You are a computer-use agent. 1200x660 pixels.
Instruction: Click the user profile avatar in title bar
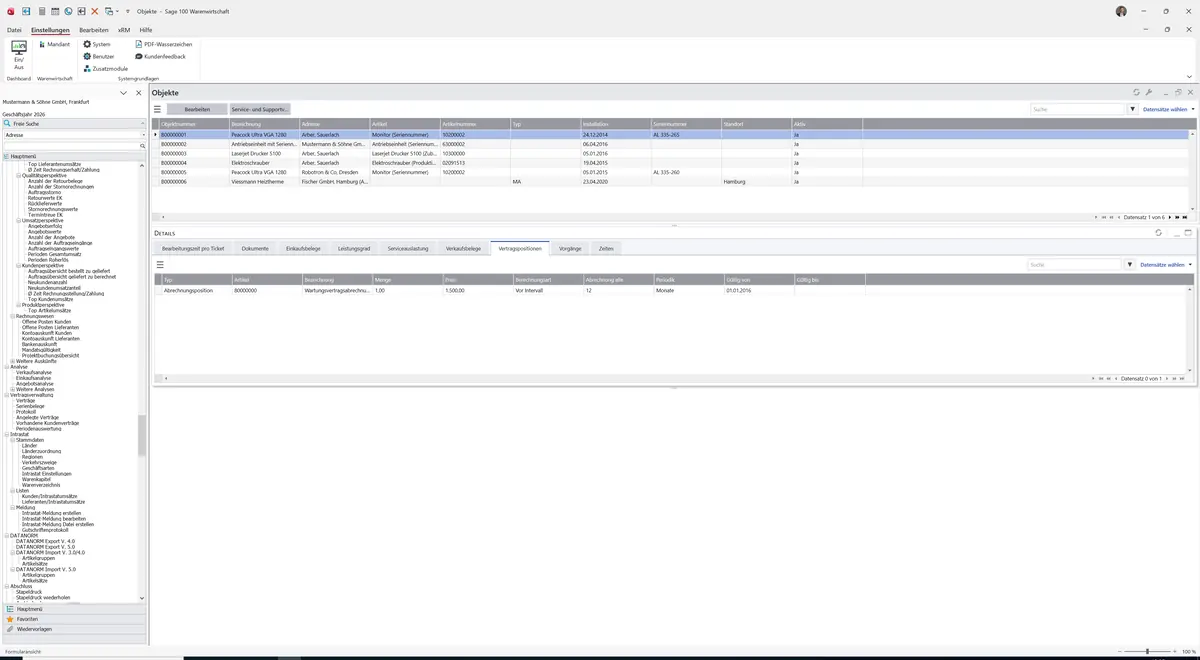[x=1121, y=11]
